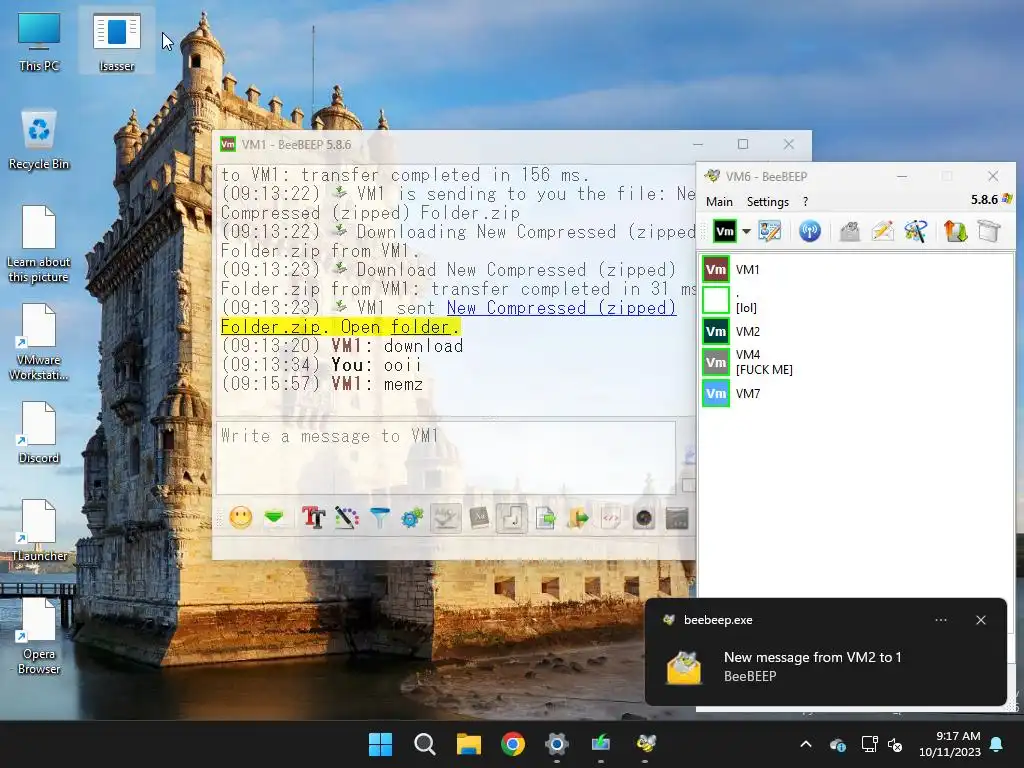The width and height of the screenshot is (1024, 768).
Task: Click the 'memz' message line in chat
Action: [322, 384]
